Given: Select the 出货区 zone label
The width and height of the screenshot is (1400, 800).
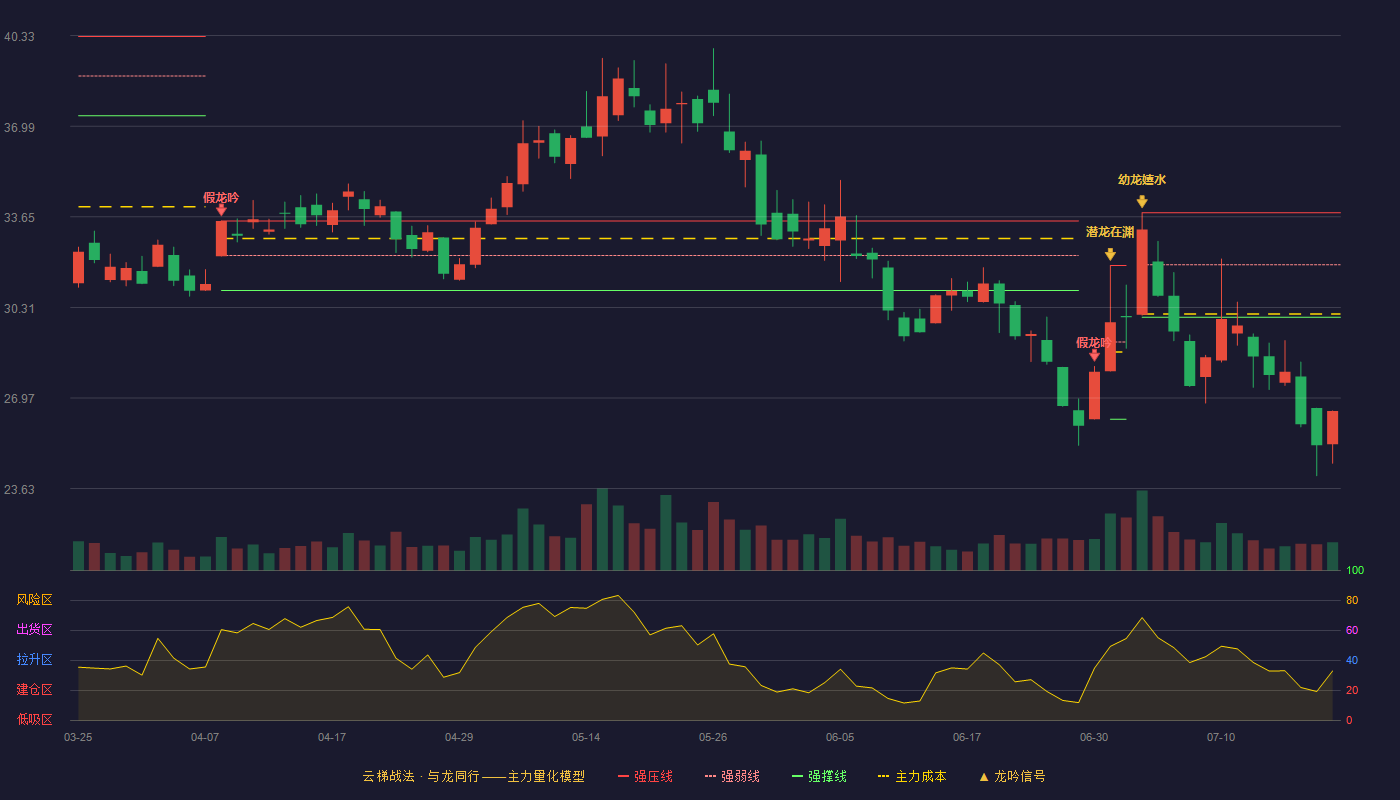Looking at the screenshot, I should [34, 630].
